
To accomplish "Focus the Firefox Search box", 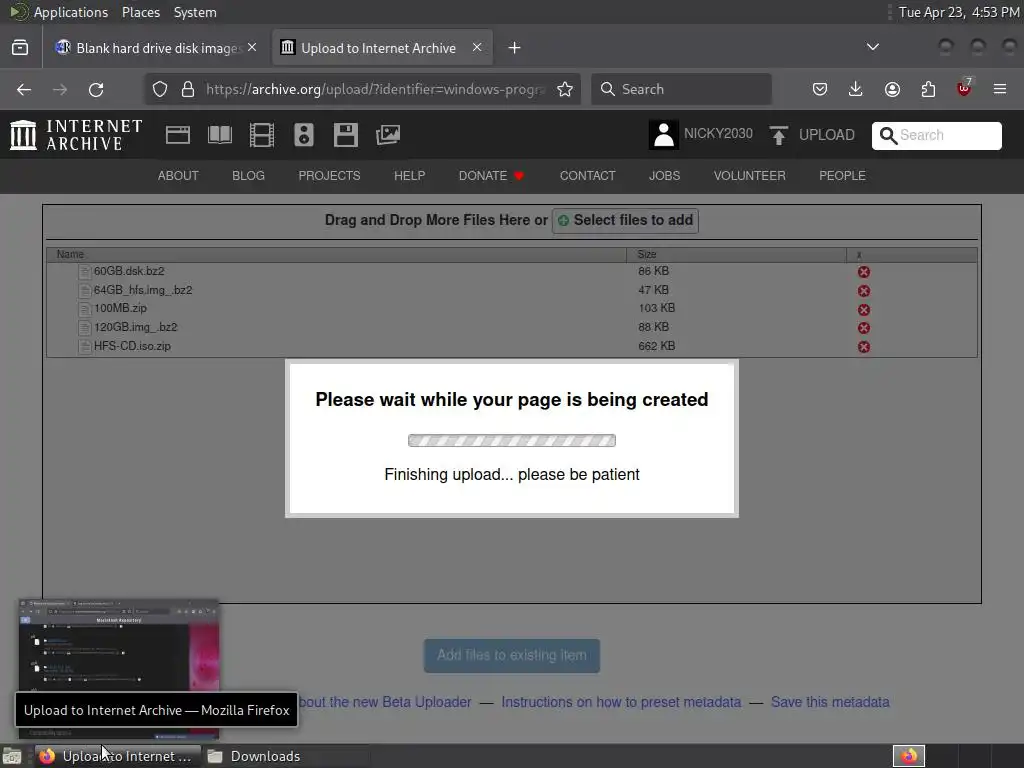I will [681, 89].
